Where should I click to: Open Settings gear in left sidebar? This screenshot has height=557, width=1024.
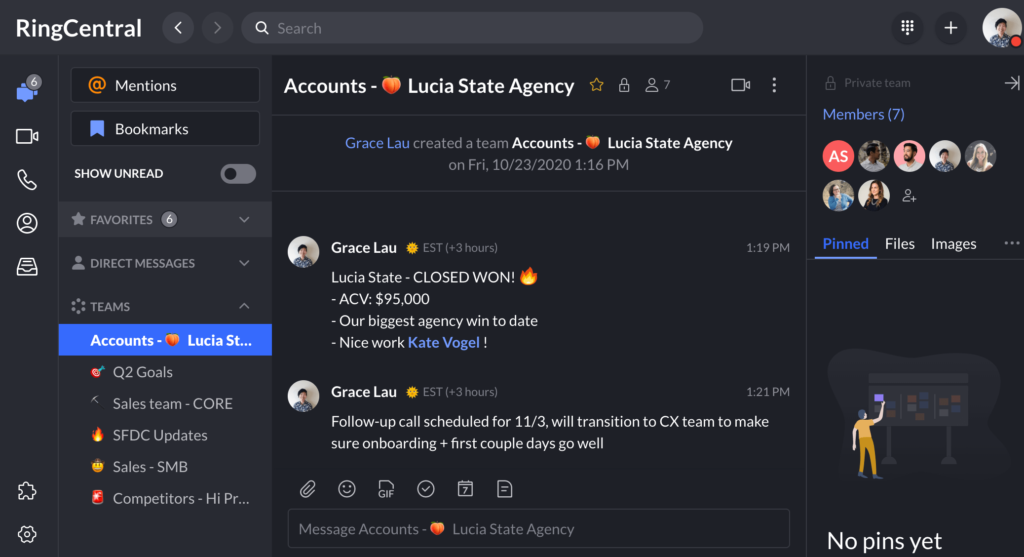point(27,534)
